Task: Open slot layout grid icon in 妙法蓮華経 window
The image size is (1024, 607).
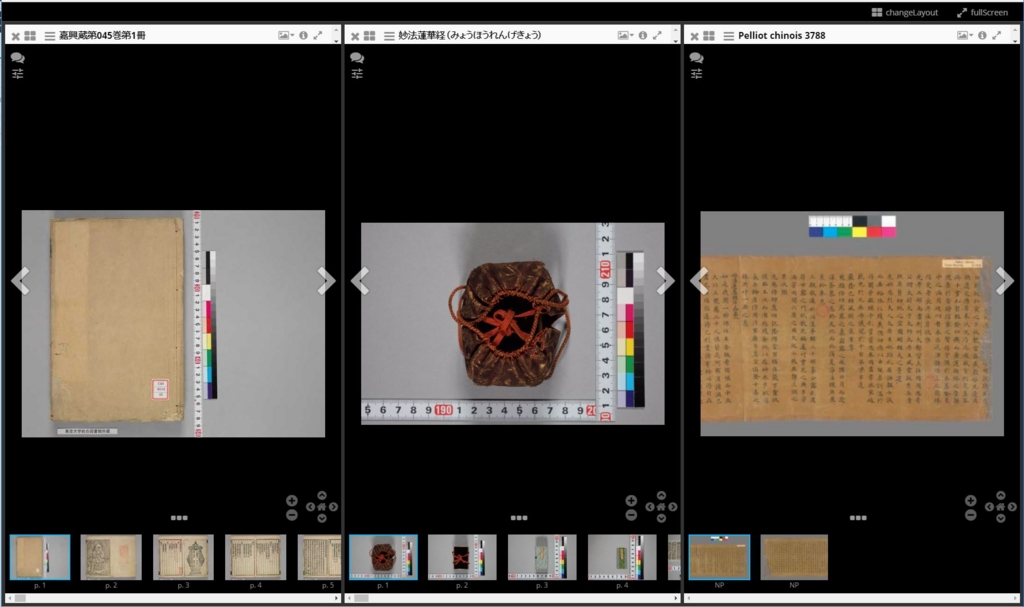Action: coord(370,36)
